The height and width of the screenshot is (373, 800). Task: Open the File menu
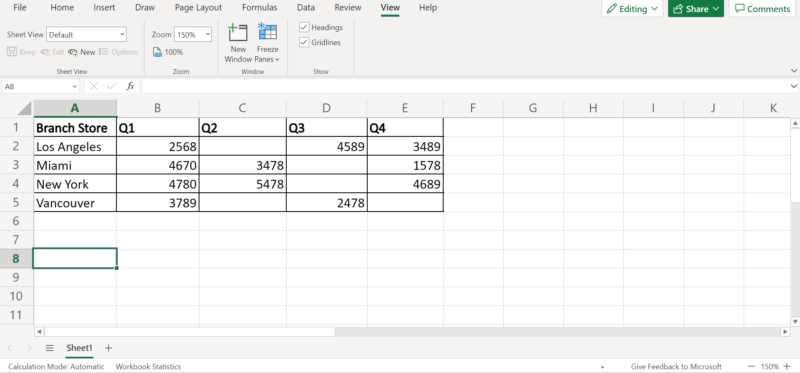click(x=20, y=8)
